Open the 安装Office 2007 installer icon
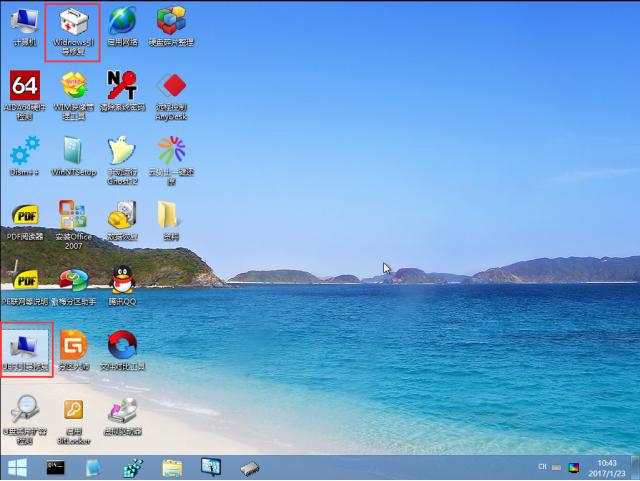 click(73, 225)
